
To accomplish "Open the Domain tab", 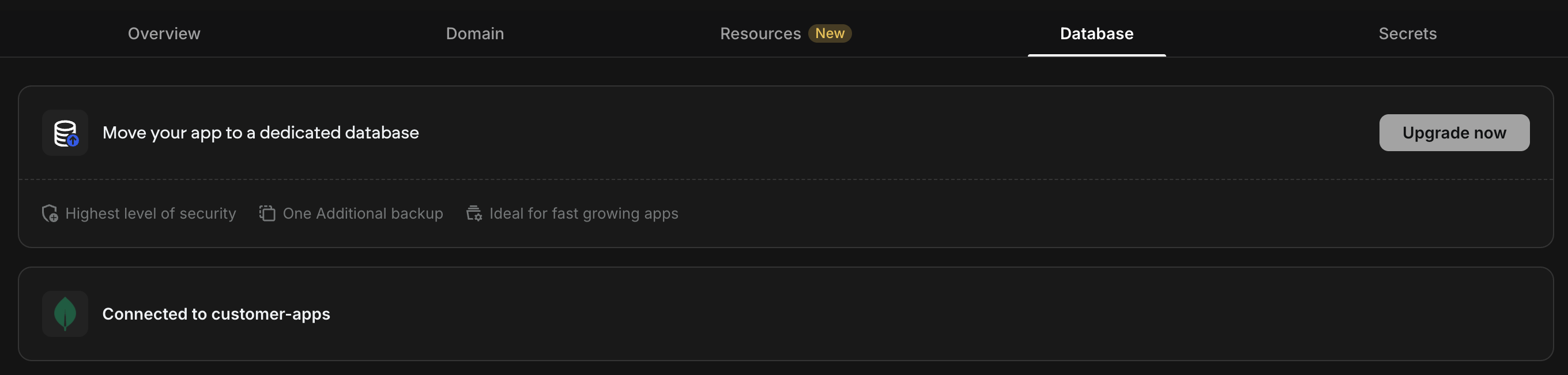I will (475, 33).
